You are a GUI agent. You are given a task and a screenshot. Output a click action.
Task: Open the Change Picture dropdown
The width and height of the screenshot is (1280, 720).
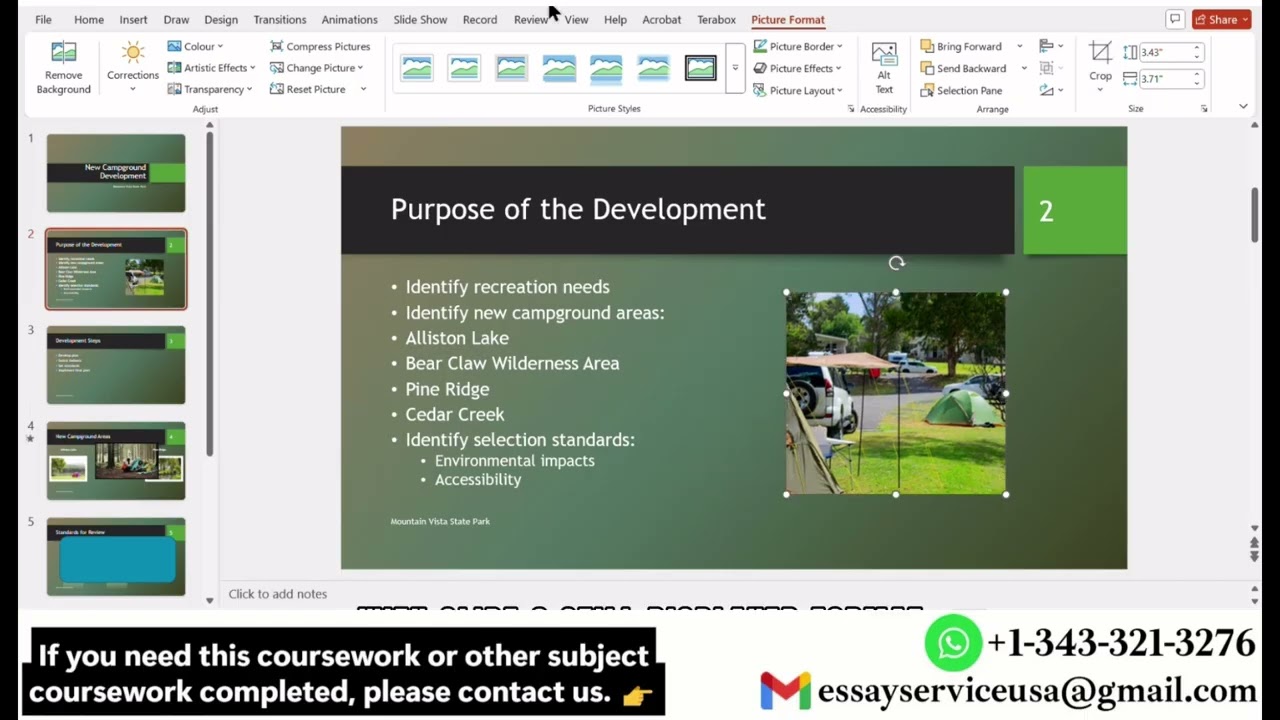[317, 68]
